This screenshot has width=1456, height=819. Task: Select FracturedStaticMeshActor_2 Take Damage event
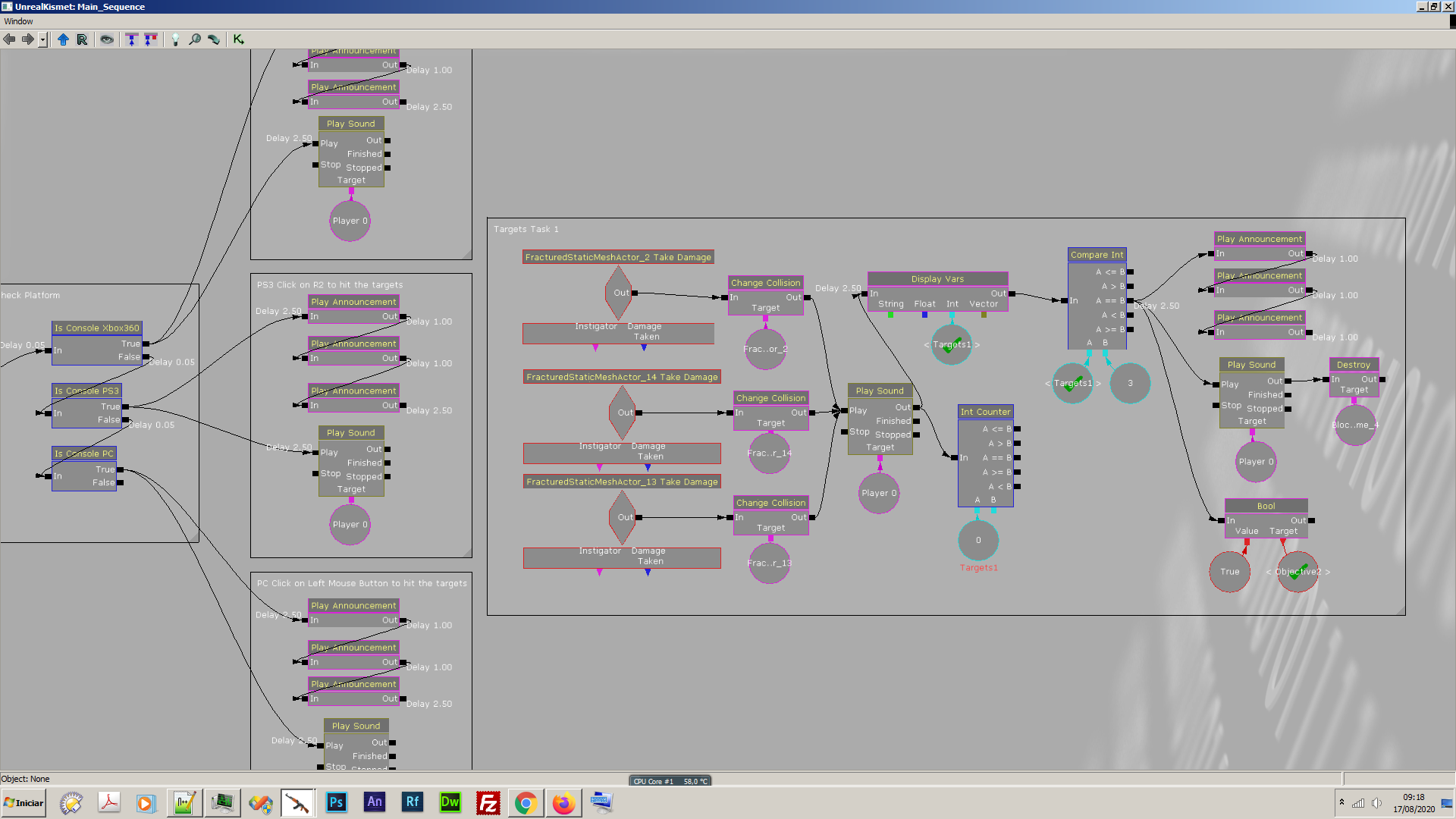click(618, 257)
